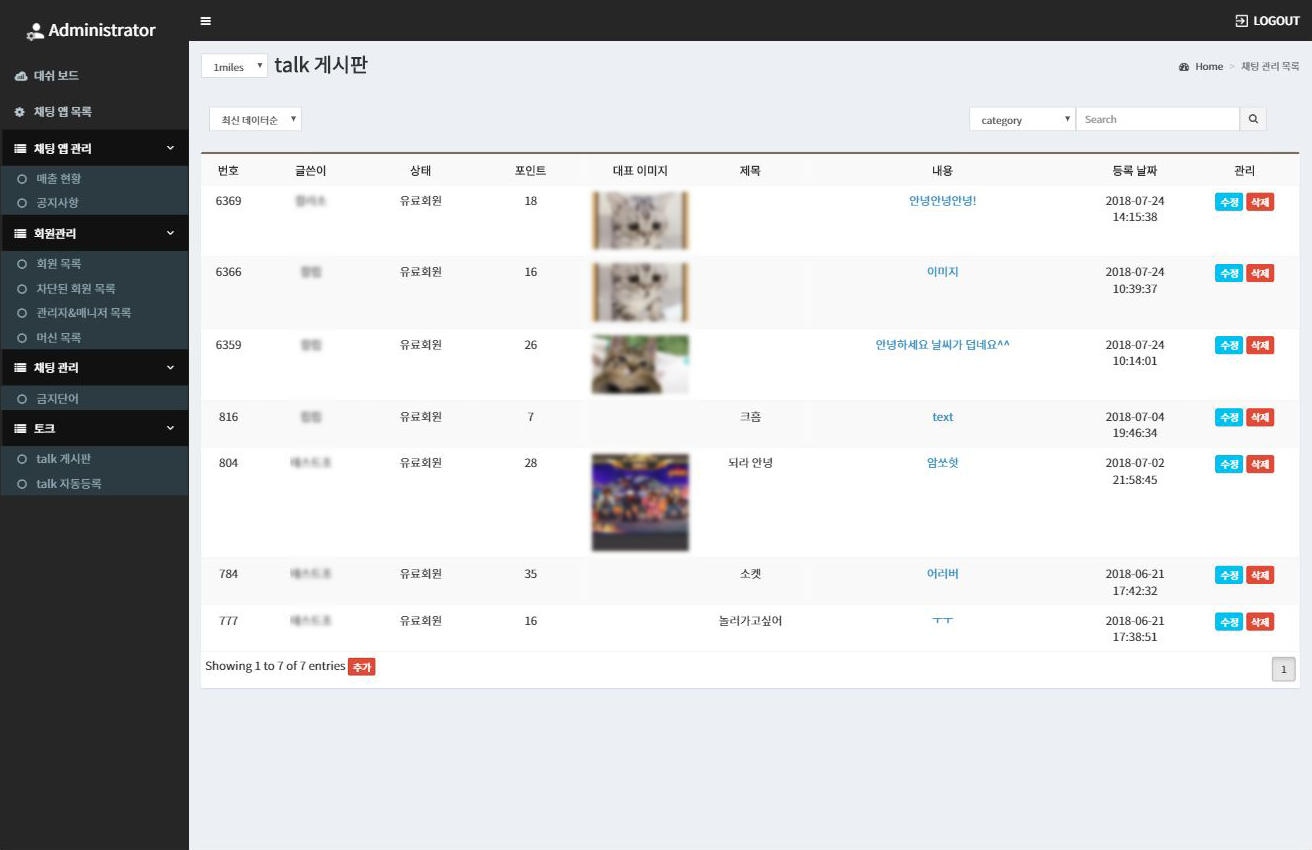Image resolution: width=1312 pixels, height=850 pixels.
Task: Open the text content link for post 816
Action: click(943, 417)
